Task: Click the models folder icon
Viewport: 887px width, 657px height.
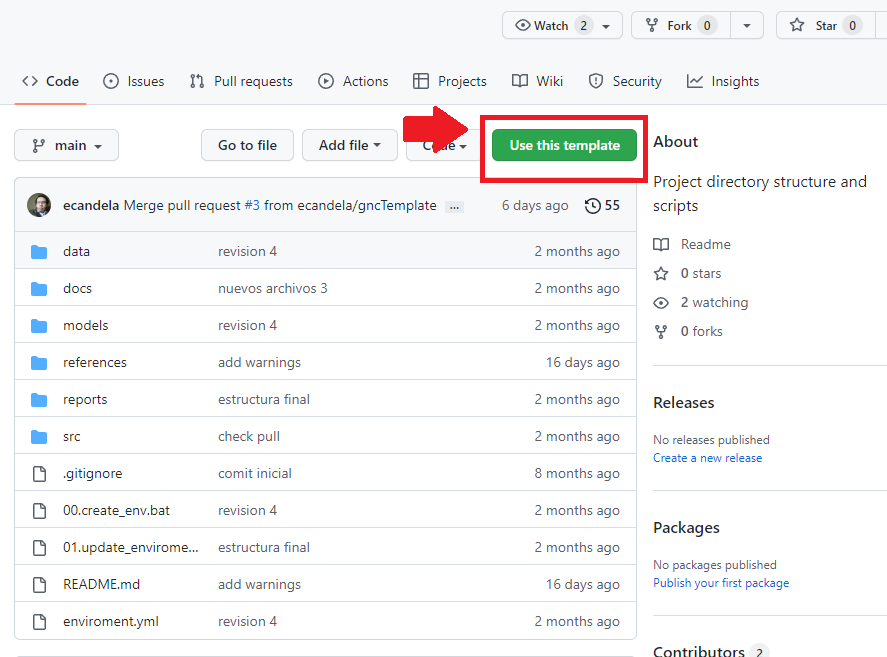Action: coord(39,325)
